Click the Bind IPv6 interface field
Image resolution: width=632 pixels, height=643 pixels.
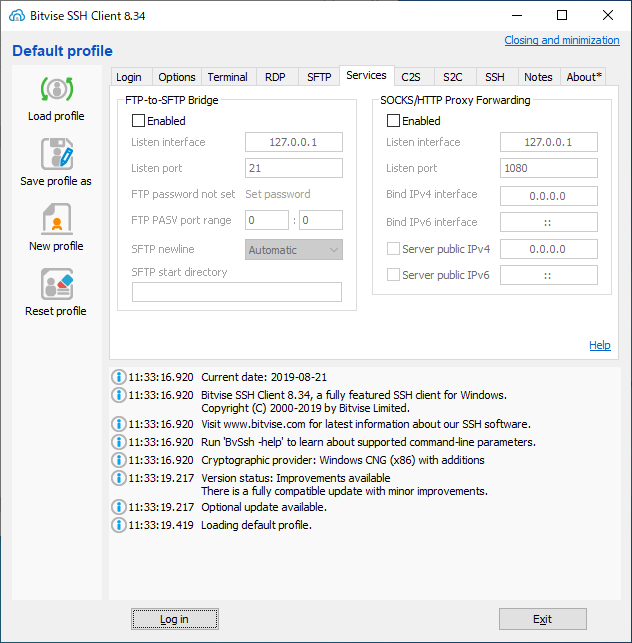point(549,222)
